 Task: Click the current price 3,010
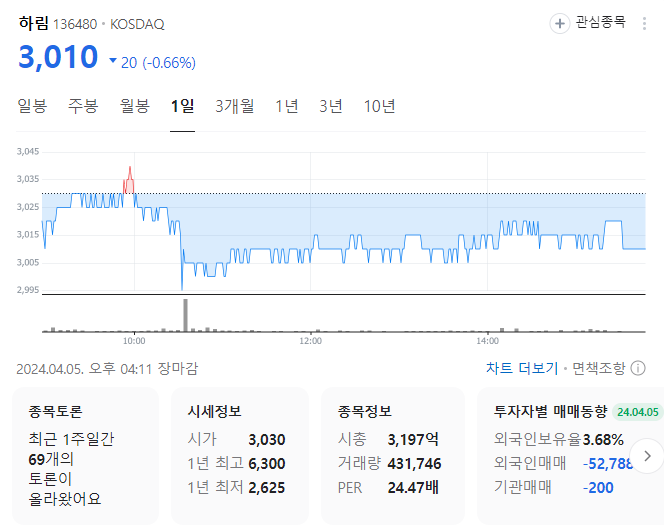click(x=58, y=56)
